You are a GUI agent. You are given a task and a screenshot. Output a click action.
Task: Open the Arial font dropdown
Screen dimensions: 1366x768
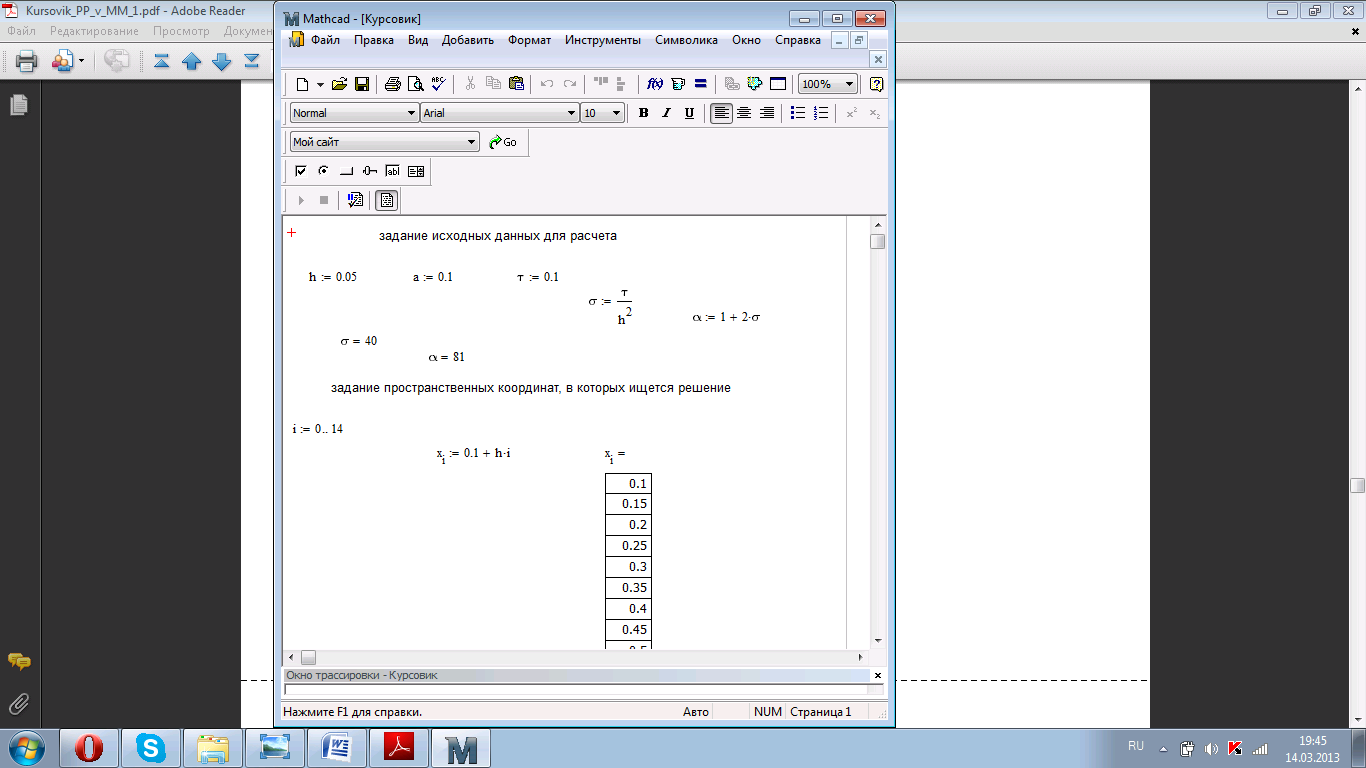point(572,113)
